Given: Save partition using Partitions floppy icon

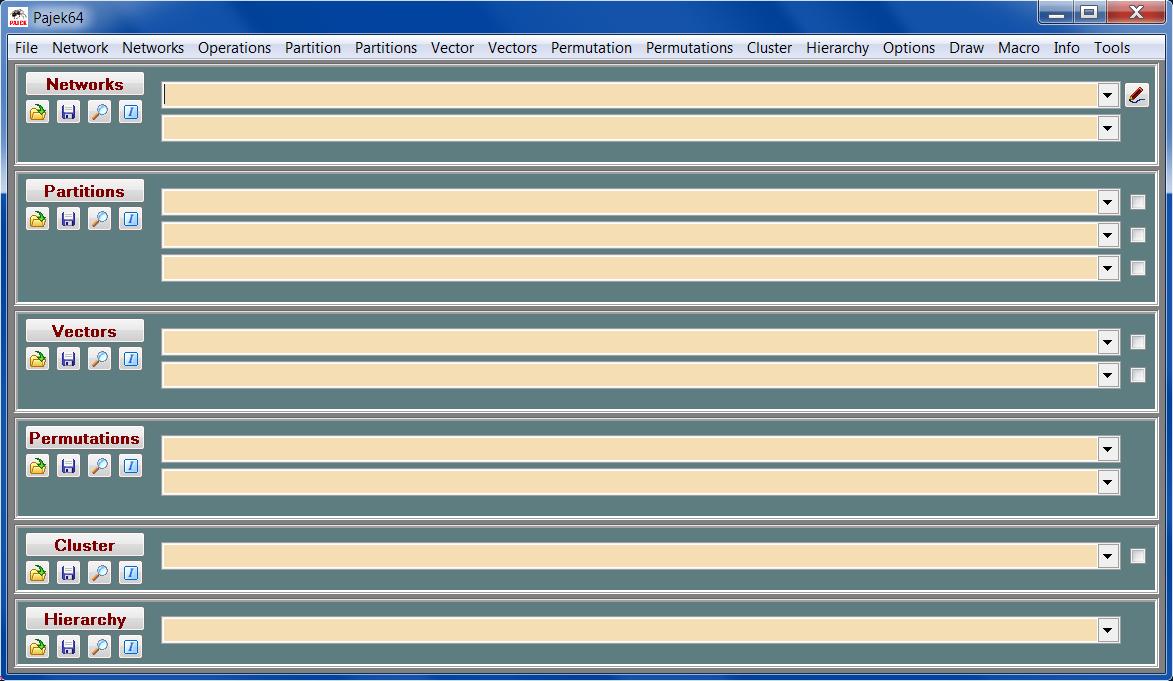Looking at the screenshot, I should (68, 219).
